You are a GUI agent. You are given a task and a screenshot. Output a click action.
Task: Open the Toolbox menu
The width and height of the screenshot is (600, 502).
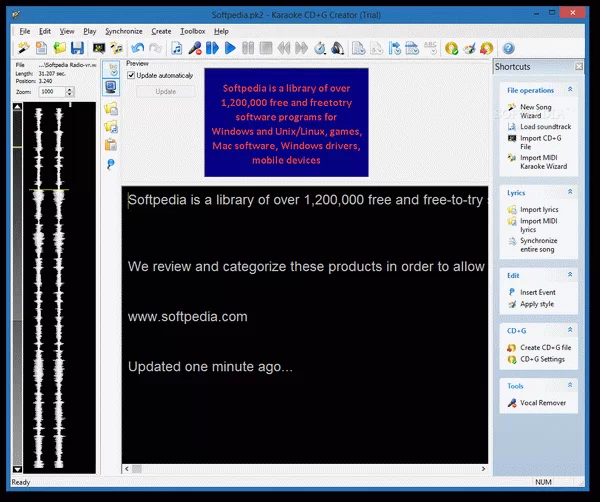click(192, 31)
